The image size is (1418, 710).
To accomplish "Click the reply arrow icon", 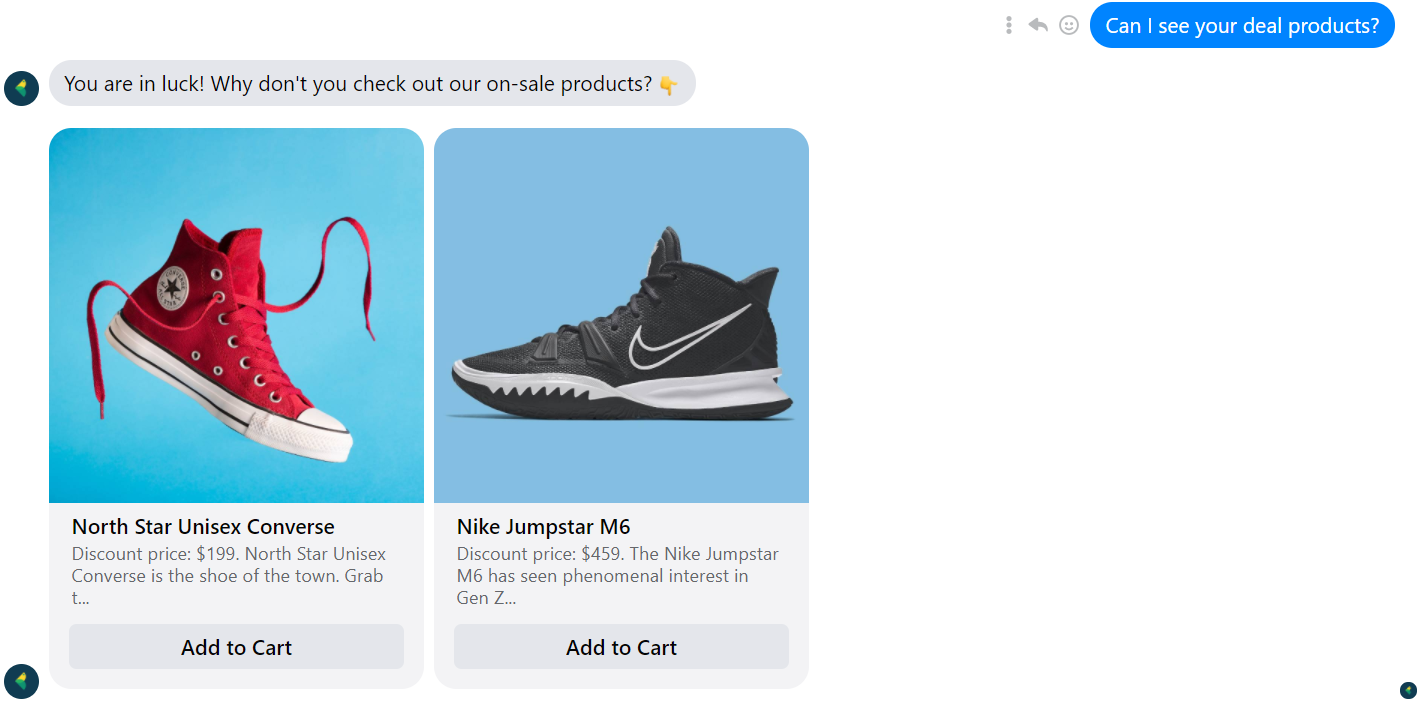I will coord(1038,25).
